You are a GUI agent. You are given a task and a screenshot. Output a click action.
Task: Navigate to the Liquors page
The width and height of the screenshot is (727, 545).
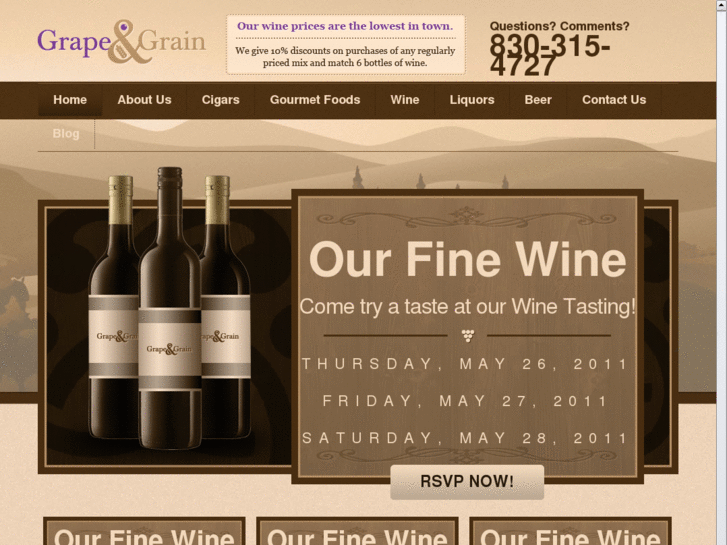(x=472, y=100)
